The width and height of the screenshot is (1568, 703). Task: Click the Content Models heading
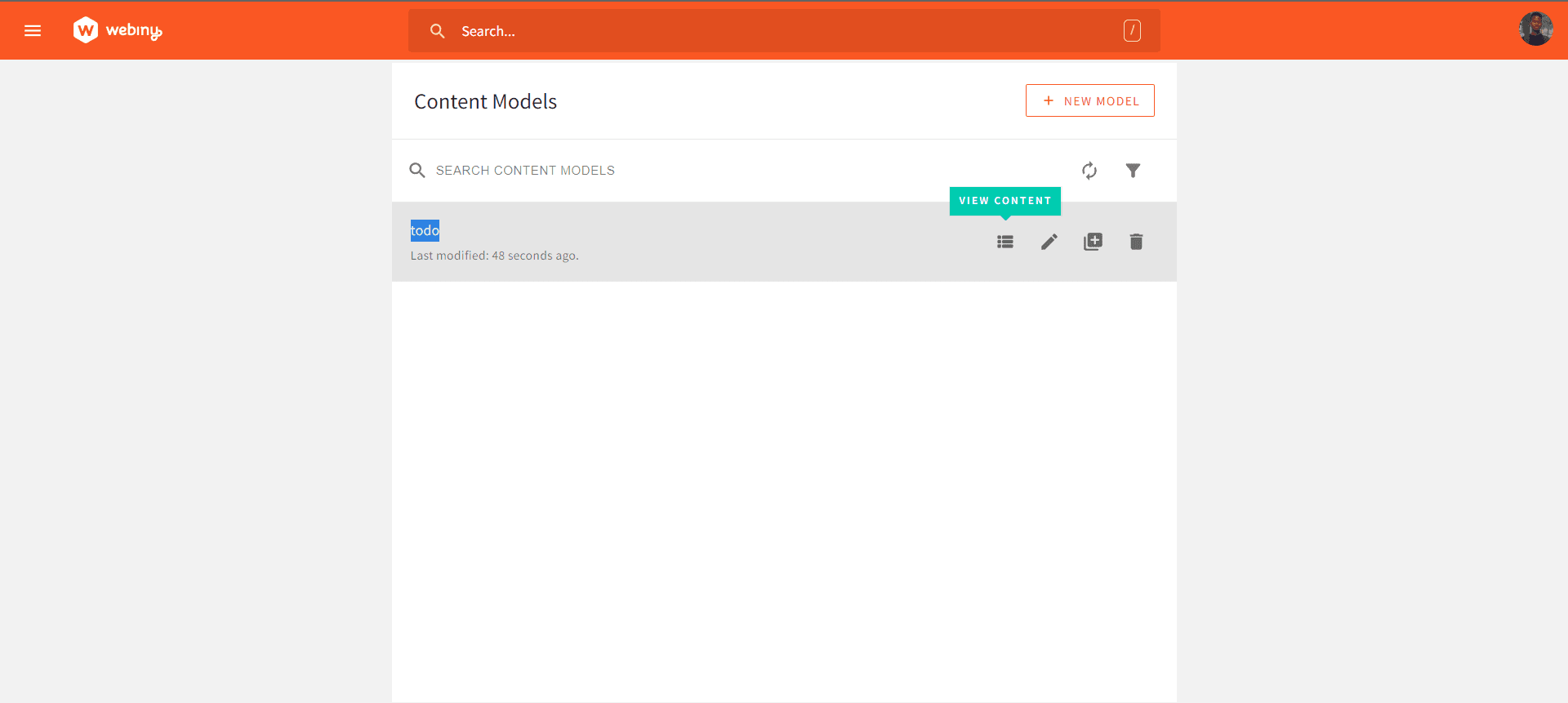click(x=485, y=101)
